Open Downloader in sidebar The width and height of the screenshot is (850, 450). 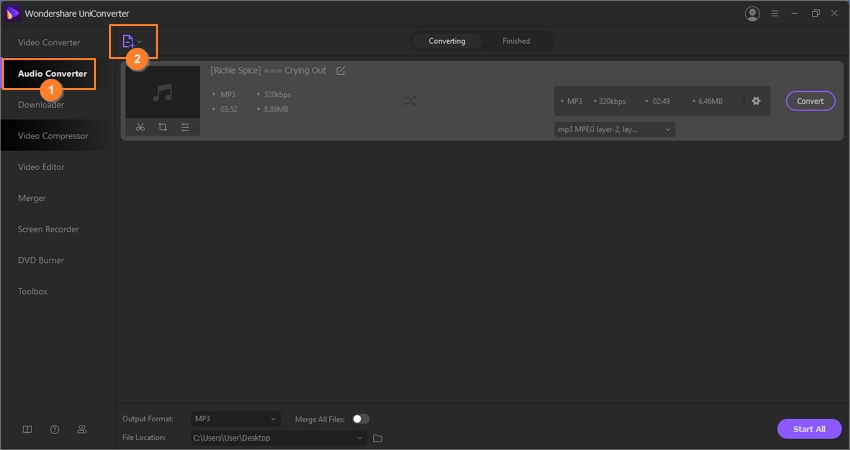[41, 105]
